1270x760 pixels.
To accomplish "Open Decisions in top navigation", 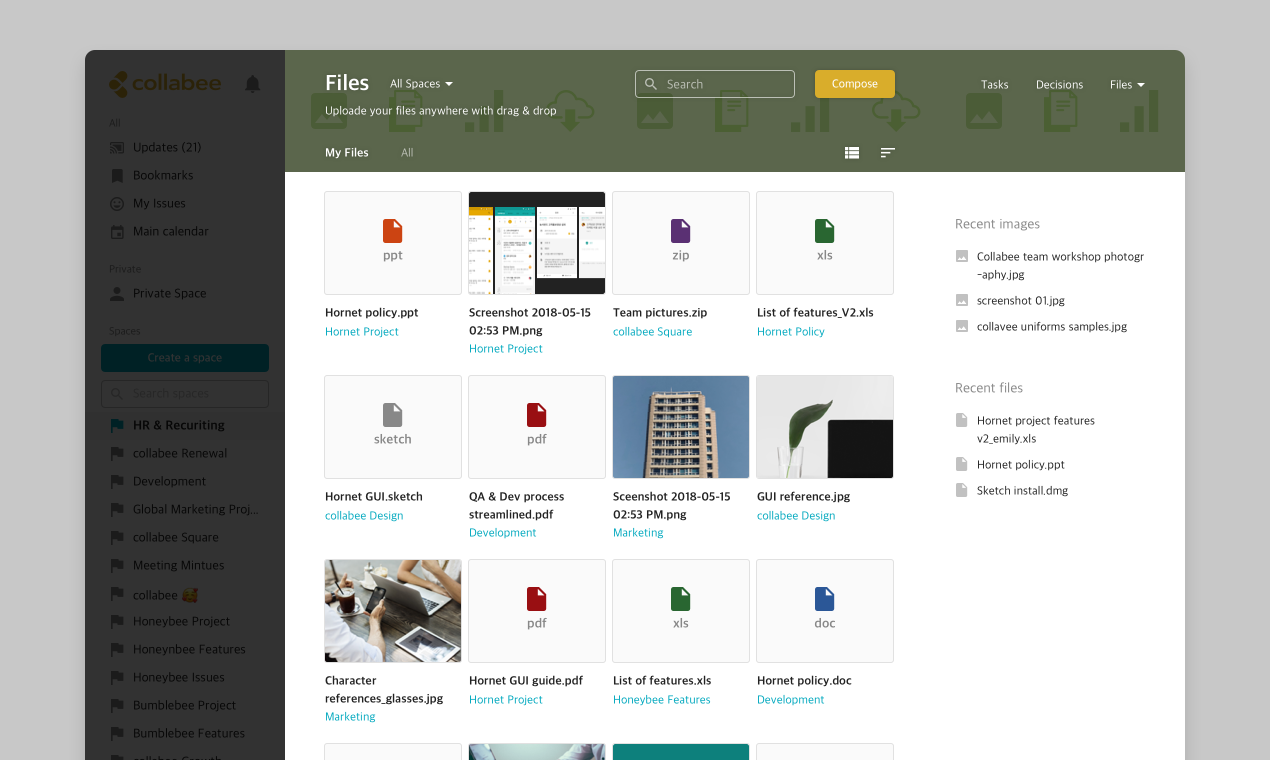I will [x=1059, y=85].
